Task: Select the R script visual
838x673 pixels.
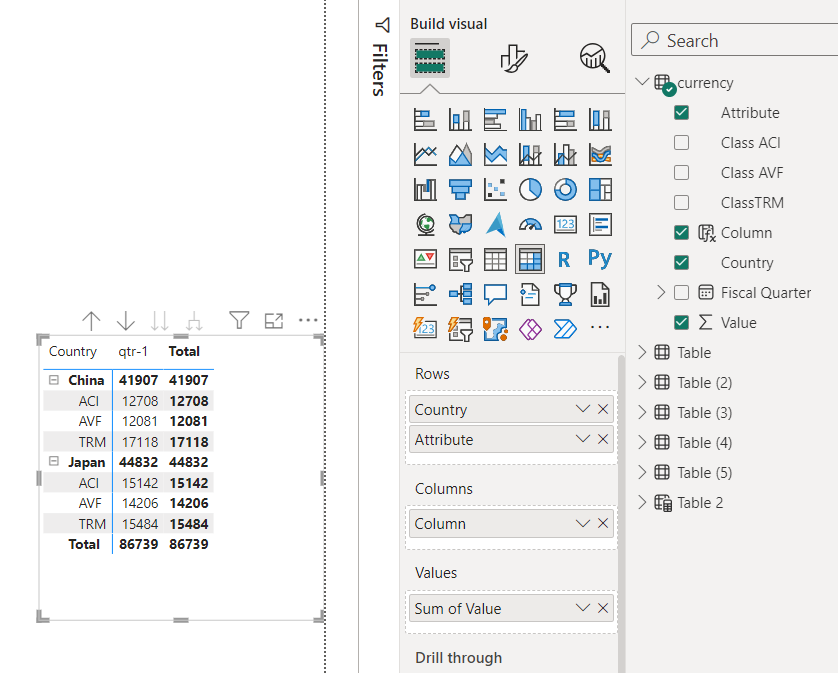Action: pos(564,259)
